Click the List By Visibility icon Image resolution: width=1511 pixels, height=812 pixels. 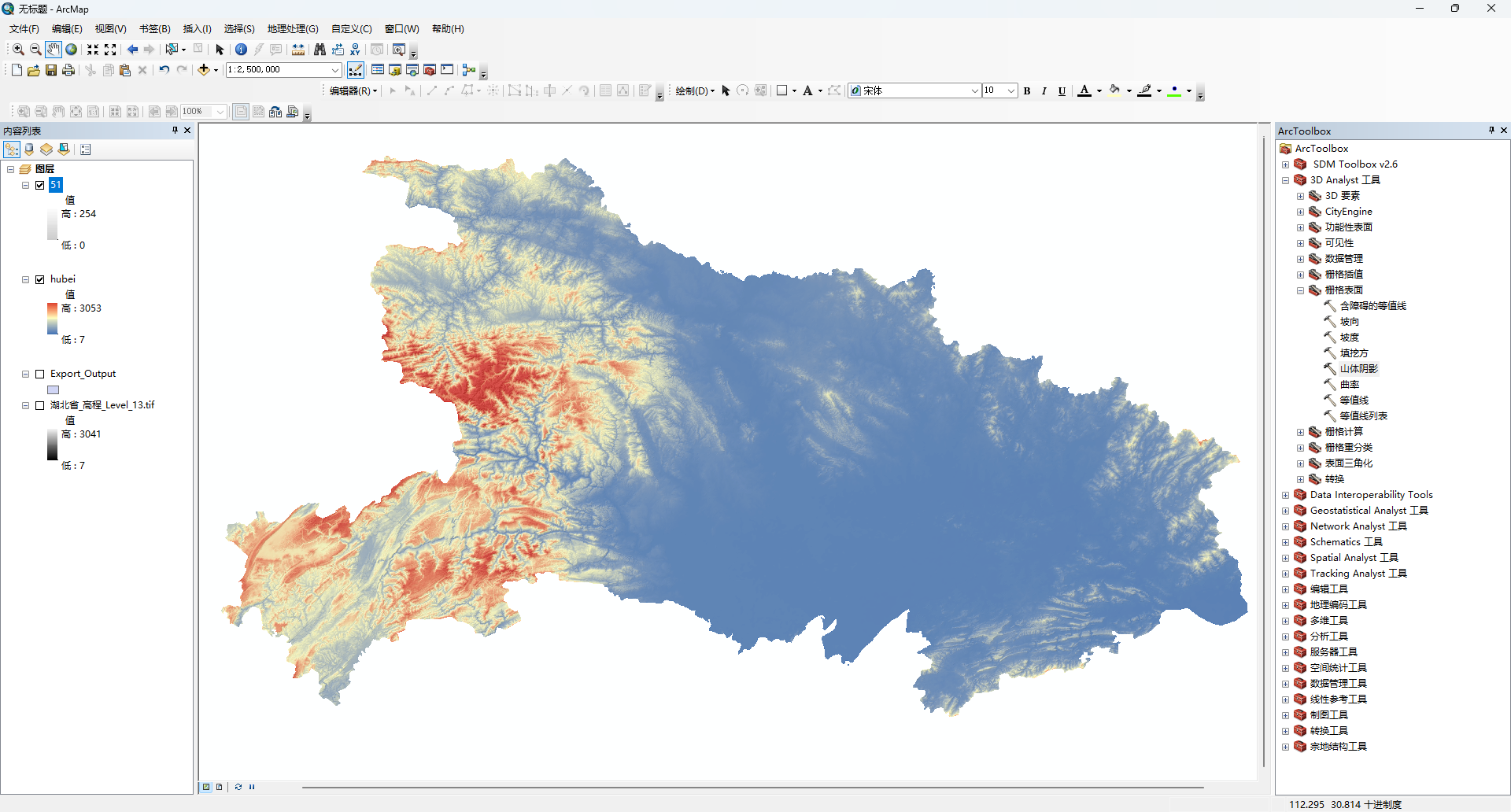click(x=46, y=149)
